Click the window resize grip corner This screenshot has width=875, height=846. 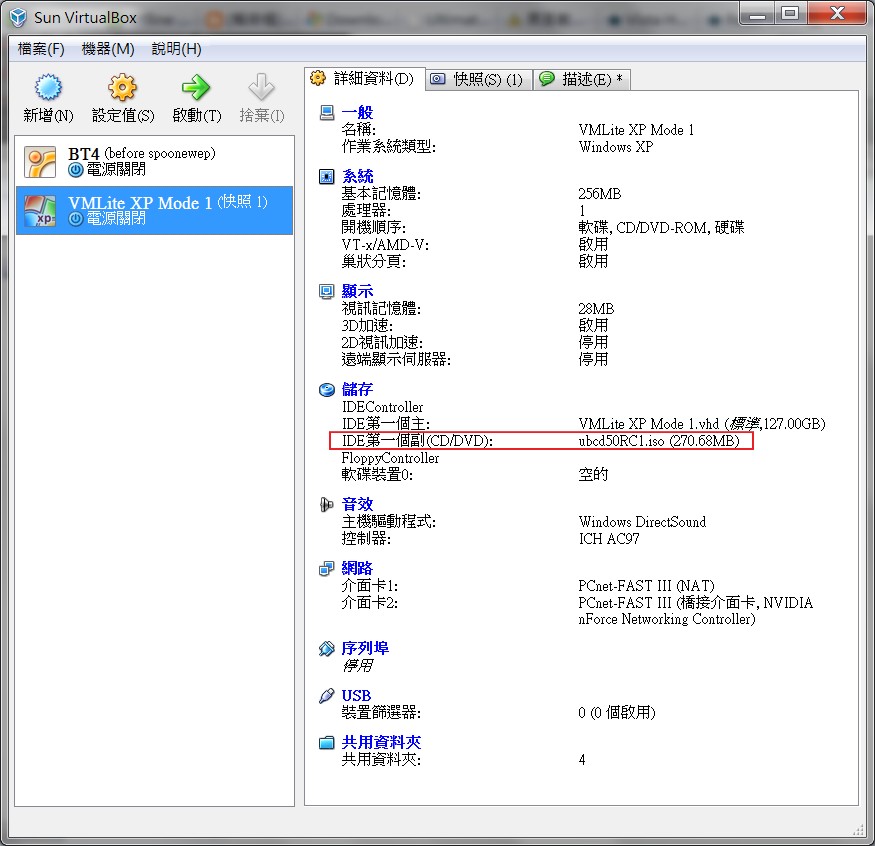click(858, 830)
